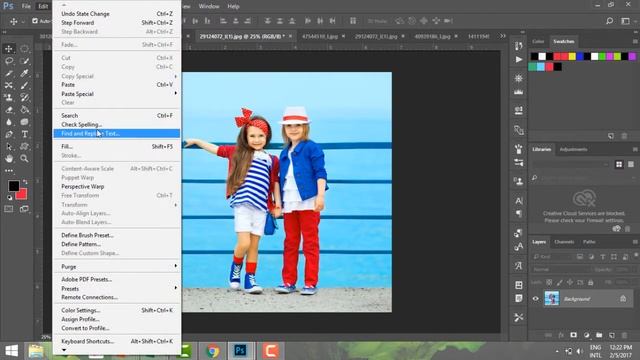Select the Zoom tool

pos(24,158)
